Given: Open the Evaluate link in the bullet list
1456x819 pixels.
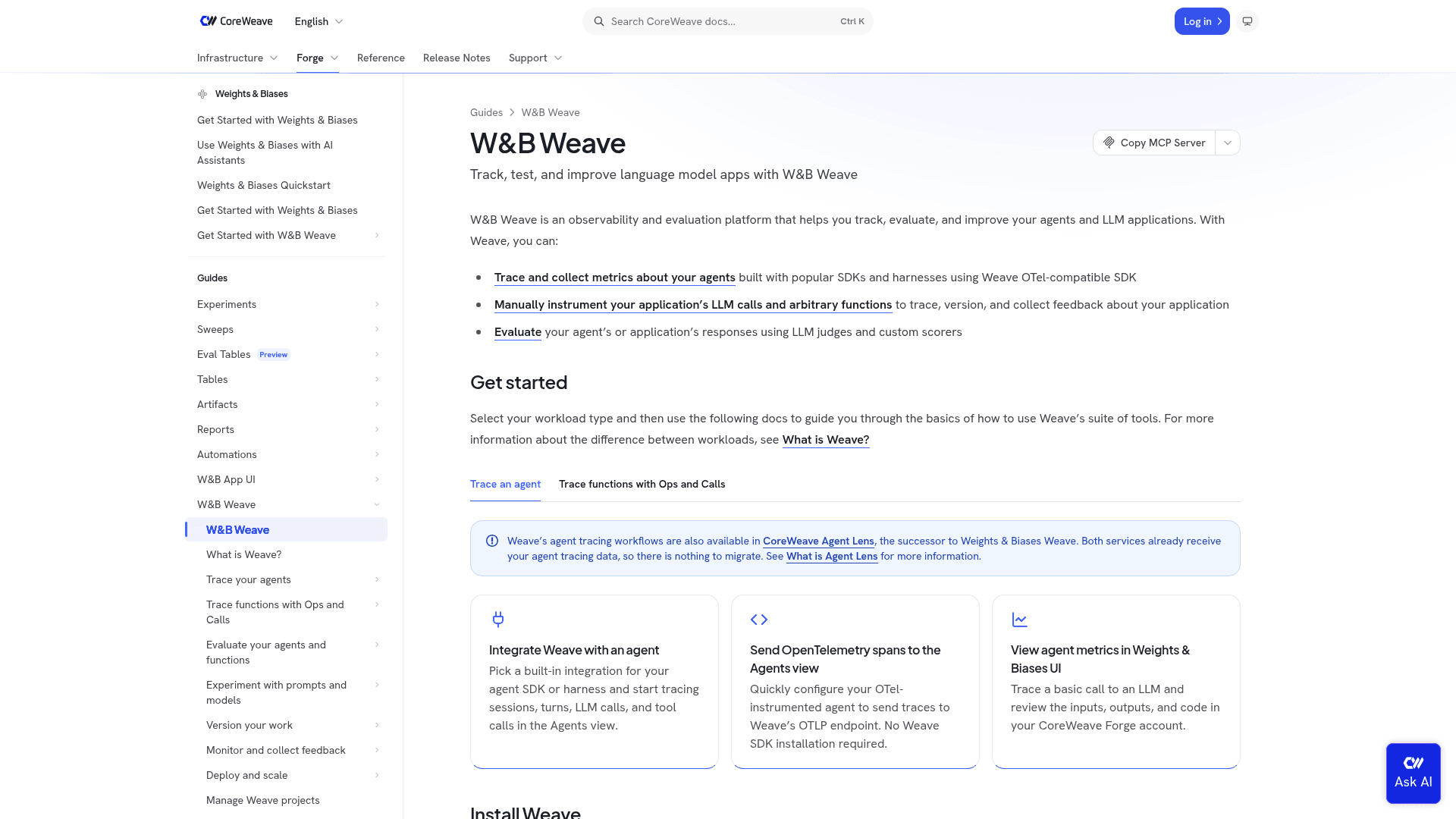Looking at the screenshot, I should tap(518, 332).
